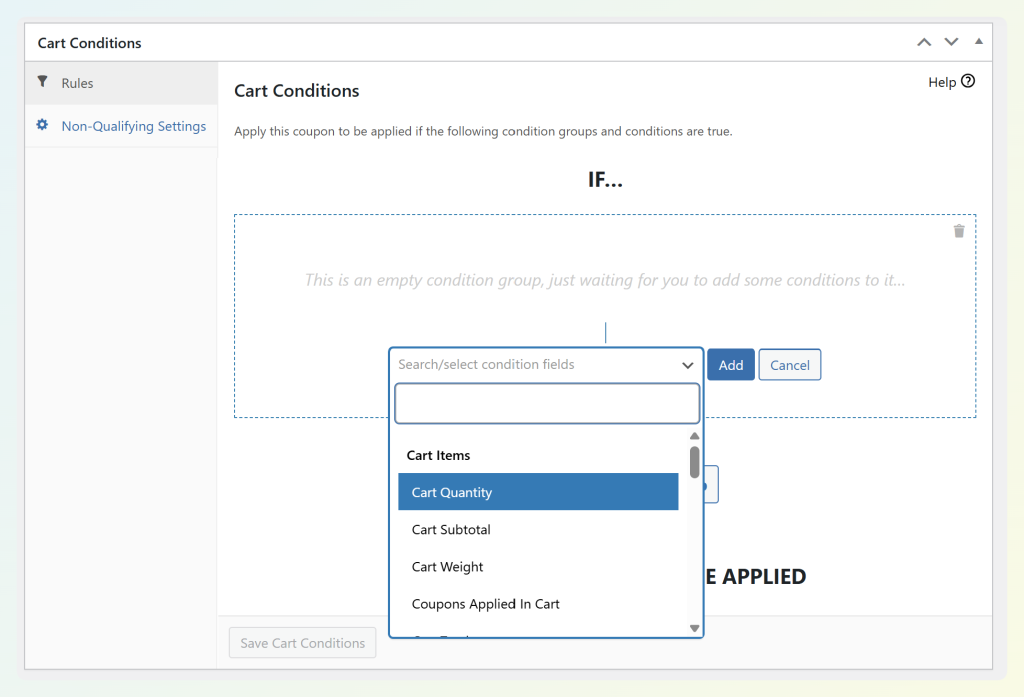Collapse the Cart Conditions metabox
Viewport: 1024px width, 697px height.
point(978,42)
